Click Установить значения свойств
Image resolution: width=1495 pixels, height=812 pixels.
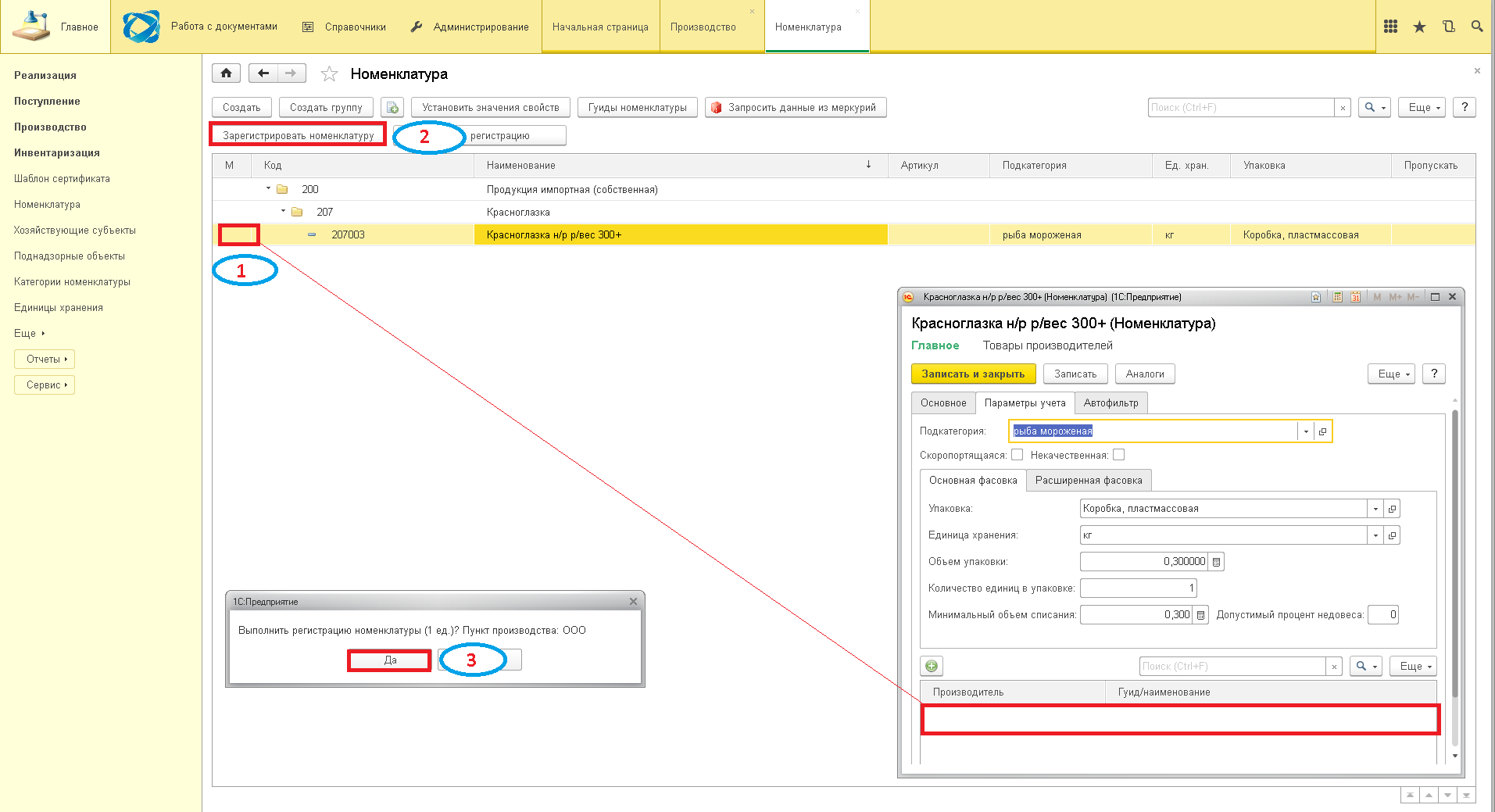(x=491, y=108)
